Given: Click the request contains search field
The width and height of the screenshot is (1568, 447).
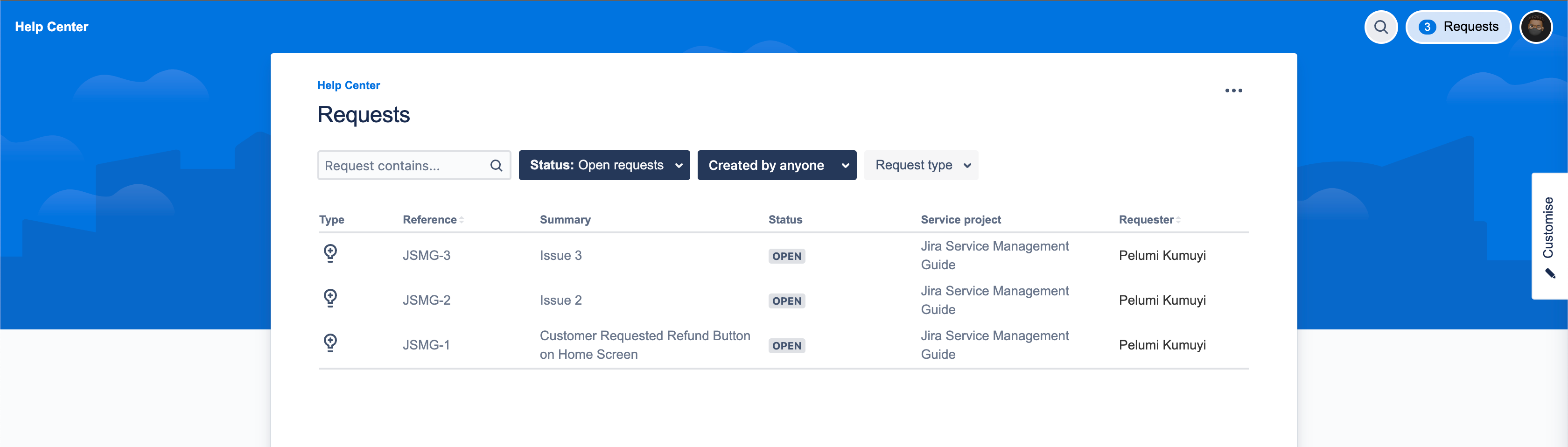Looking at the screenshot, I should 402,165.
